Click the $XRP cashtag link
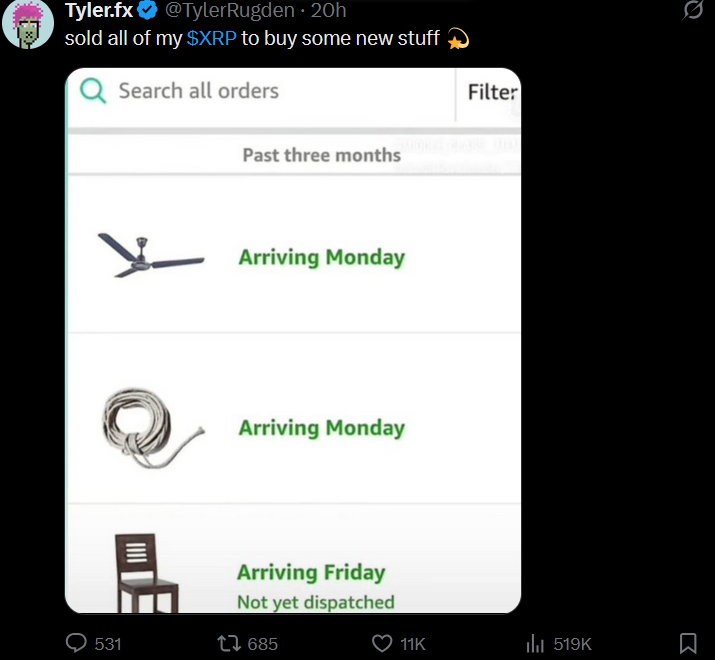Viewport: 715px width, 660px height. pos(211,39)
